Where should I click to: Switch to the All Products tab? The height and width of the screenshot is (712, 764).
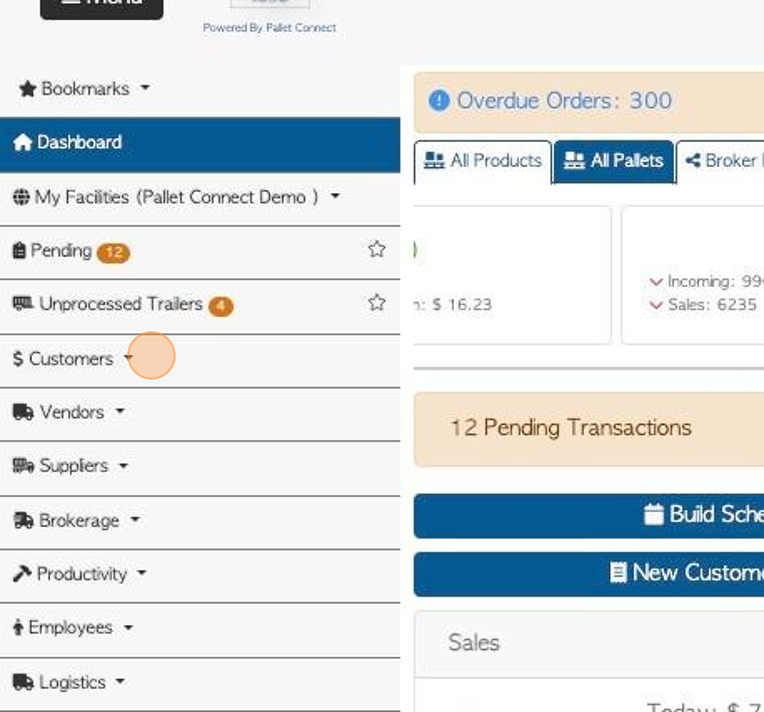coord(483,161)
